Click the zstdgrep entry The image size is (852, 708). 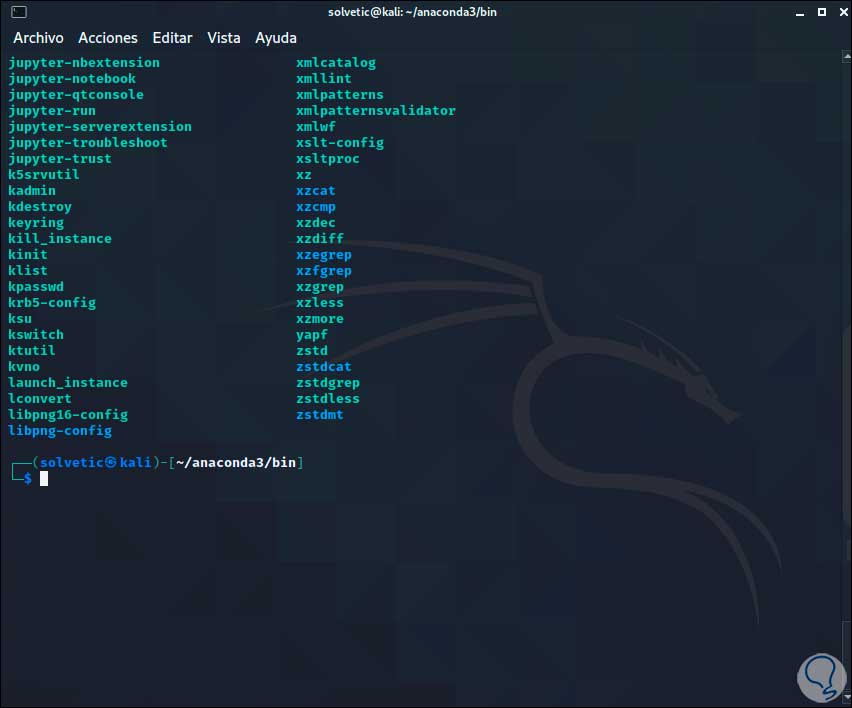pyautogui.click(x=328, y=383)
